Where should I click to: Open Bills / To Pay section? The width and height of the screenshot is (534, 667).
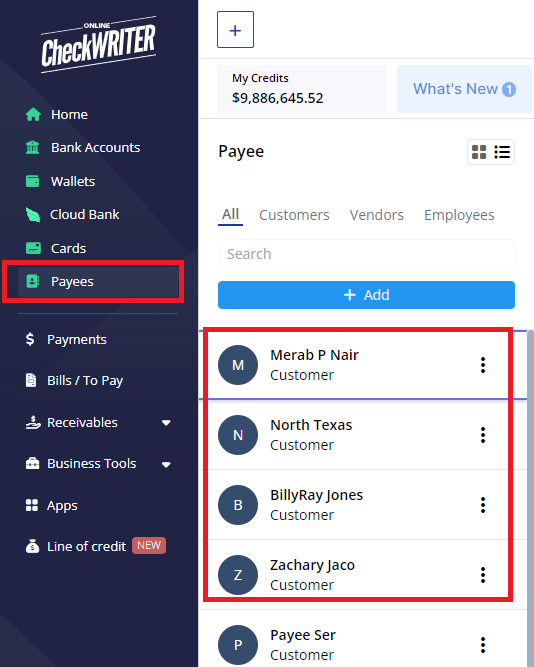click(74, 380)
